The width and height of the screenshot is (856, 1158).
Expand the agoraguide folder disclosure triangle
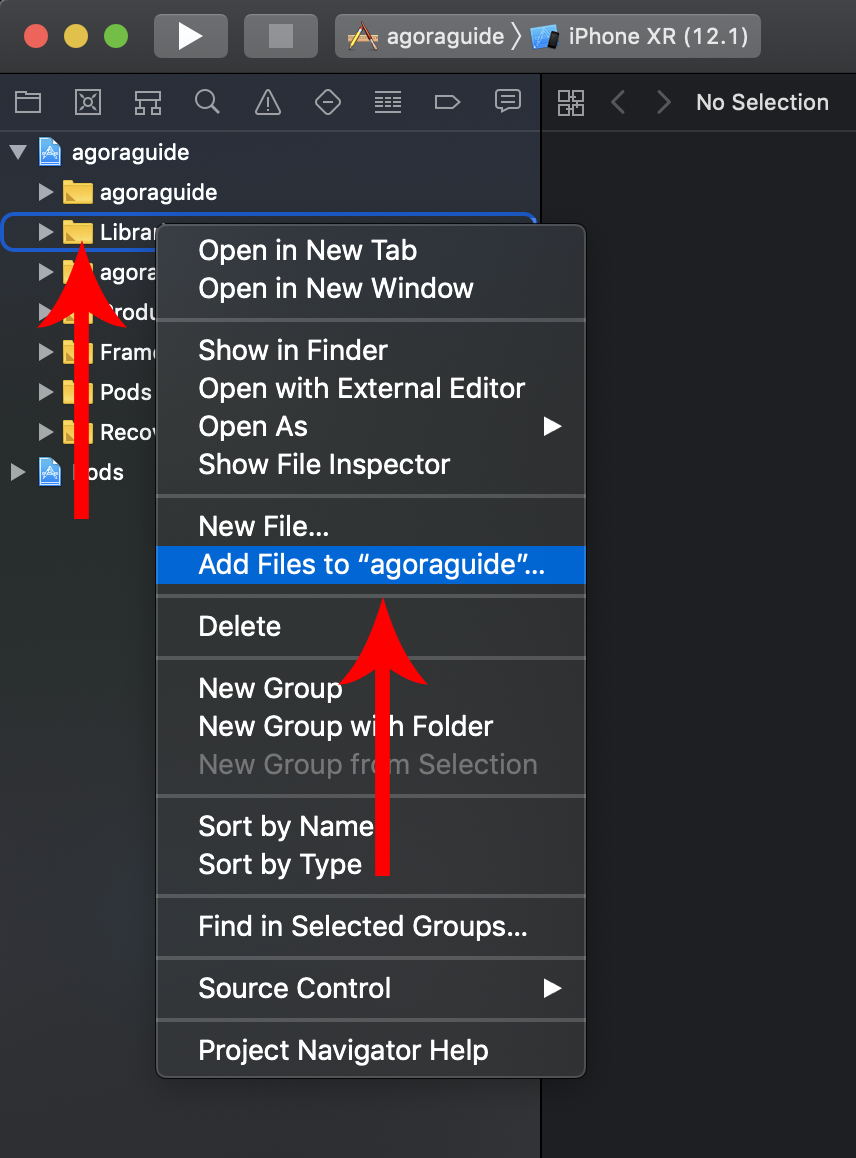(46, 192)
